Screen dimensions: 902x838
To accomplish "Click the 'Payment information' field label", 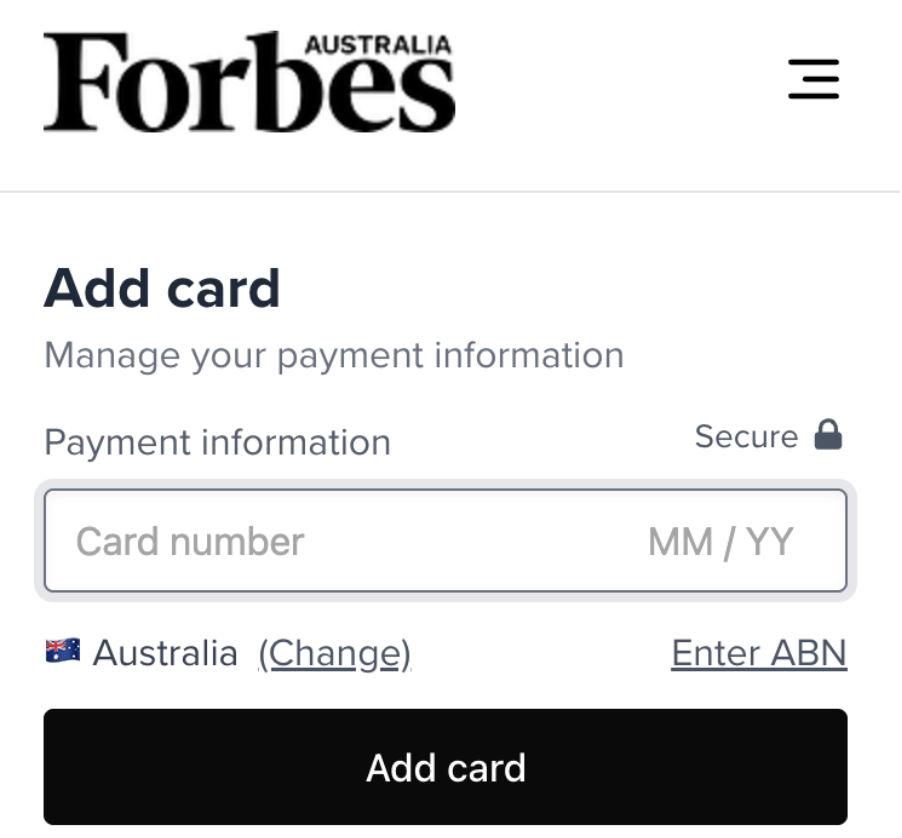I will 217,442.
